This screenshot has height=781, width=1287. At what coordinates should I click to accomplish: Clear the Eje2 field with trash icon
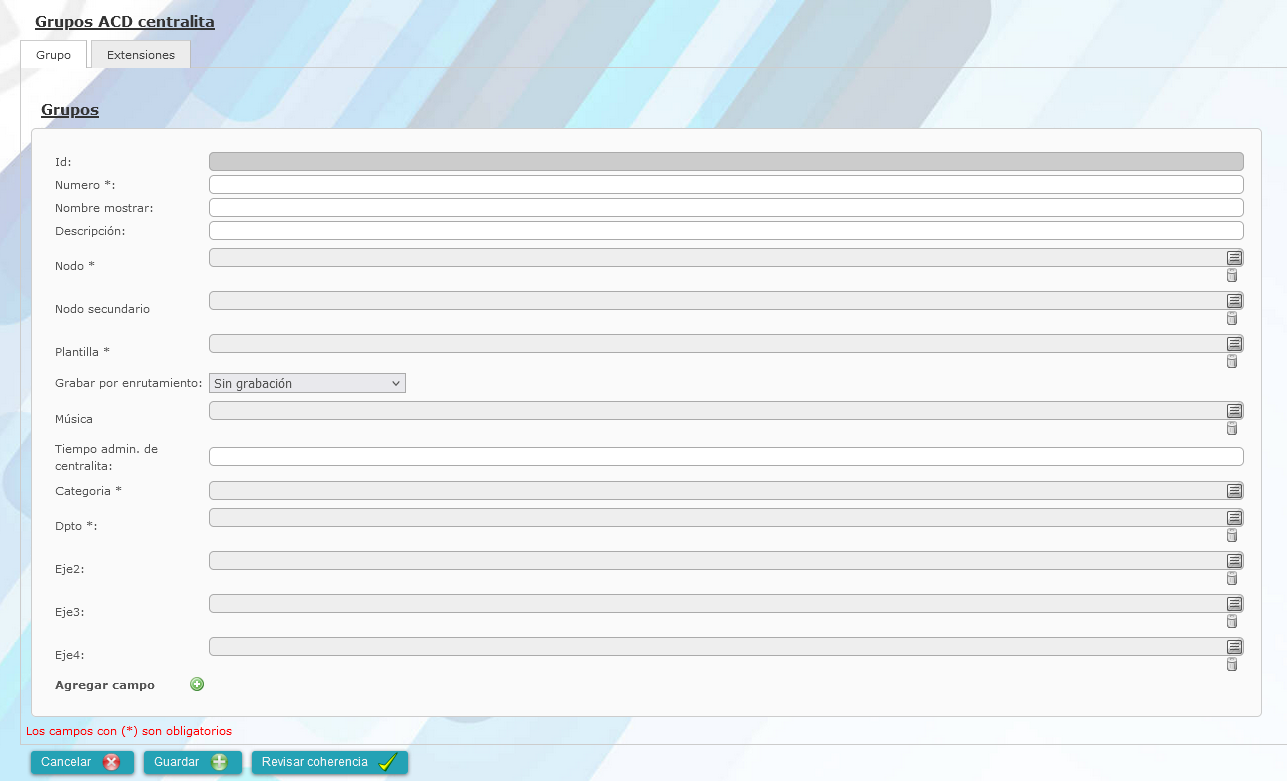(x=1232, y=578)
